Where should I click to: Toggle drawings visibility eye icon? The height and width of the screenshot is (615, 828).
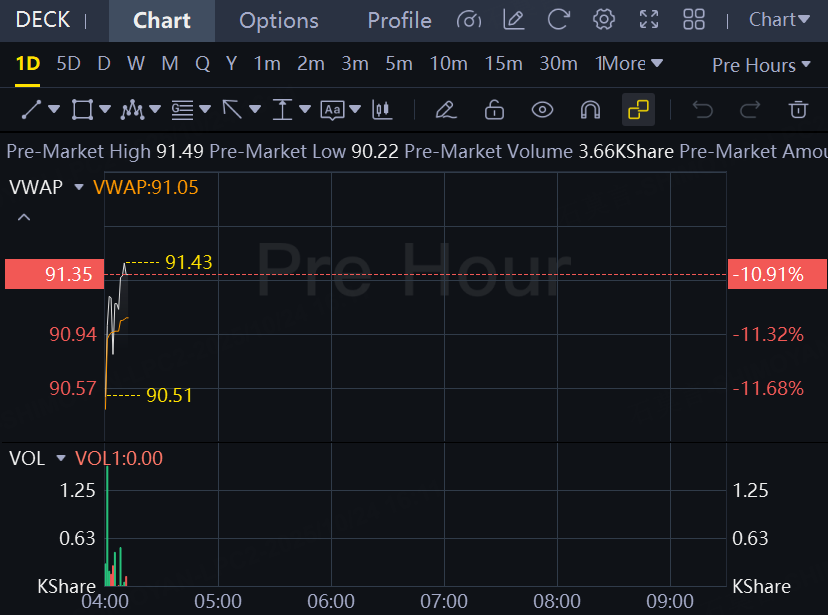pyautogui.click(x=542, y=110)
